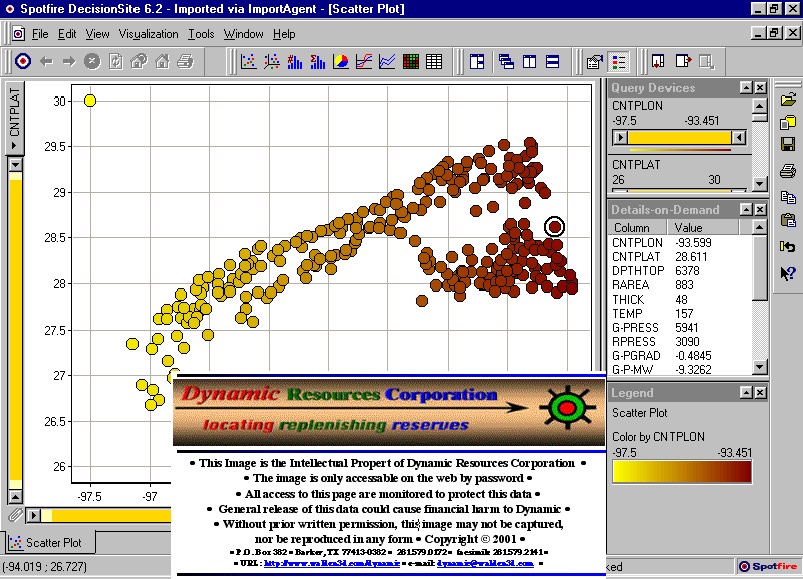
Task: Toggle the properties panel toolbar button
Action: tap(595, 62)
